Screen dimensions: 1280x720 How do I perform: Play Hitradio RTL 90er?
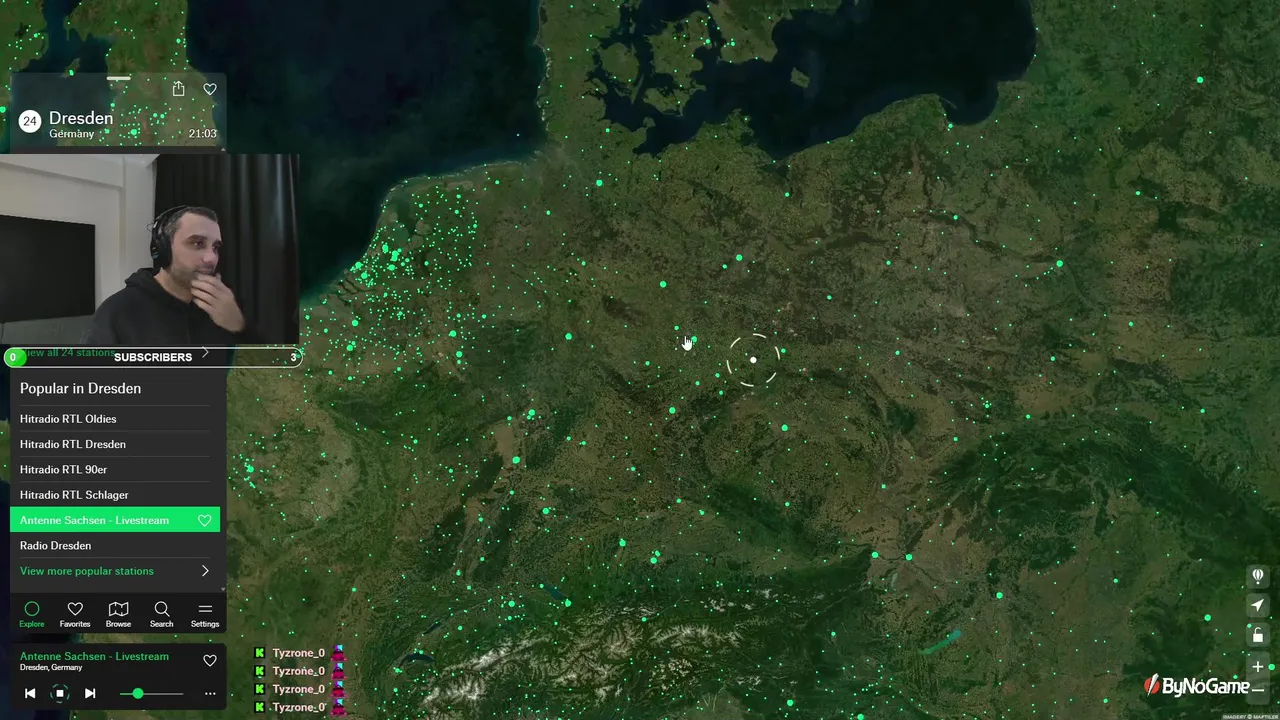point(115,469)
